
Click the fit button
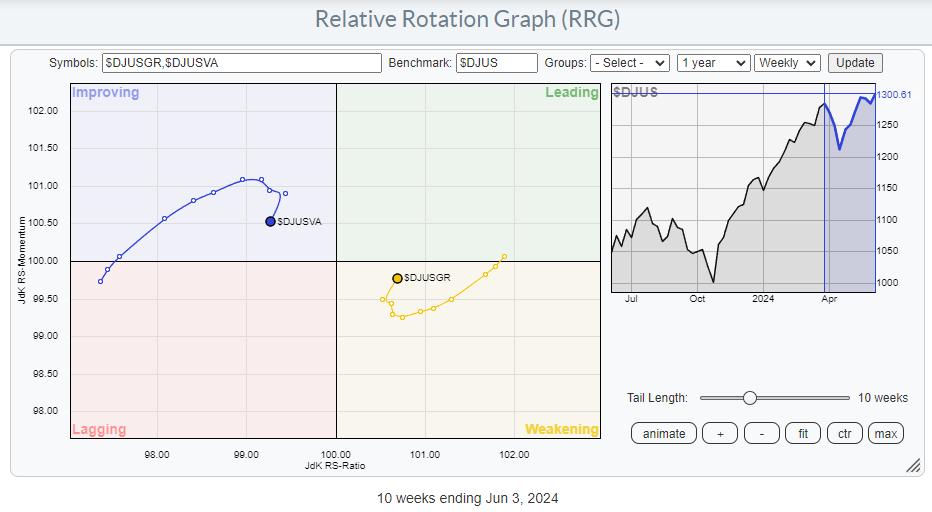coord(803,433)
